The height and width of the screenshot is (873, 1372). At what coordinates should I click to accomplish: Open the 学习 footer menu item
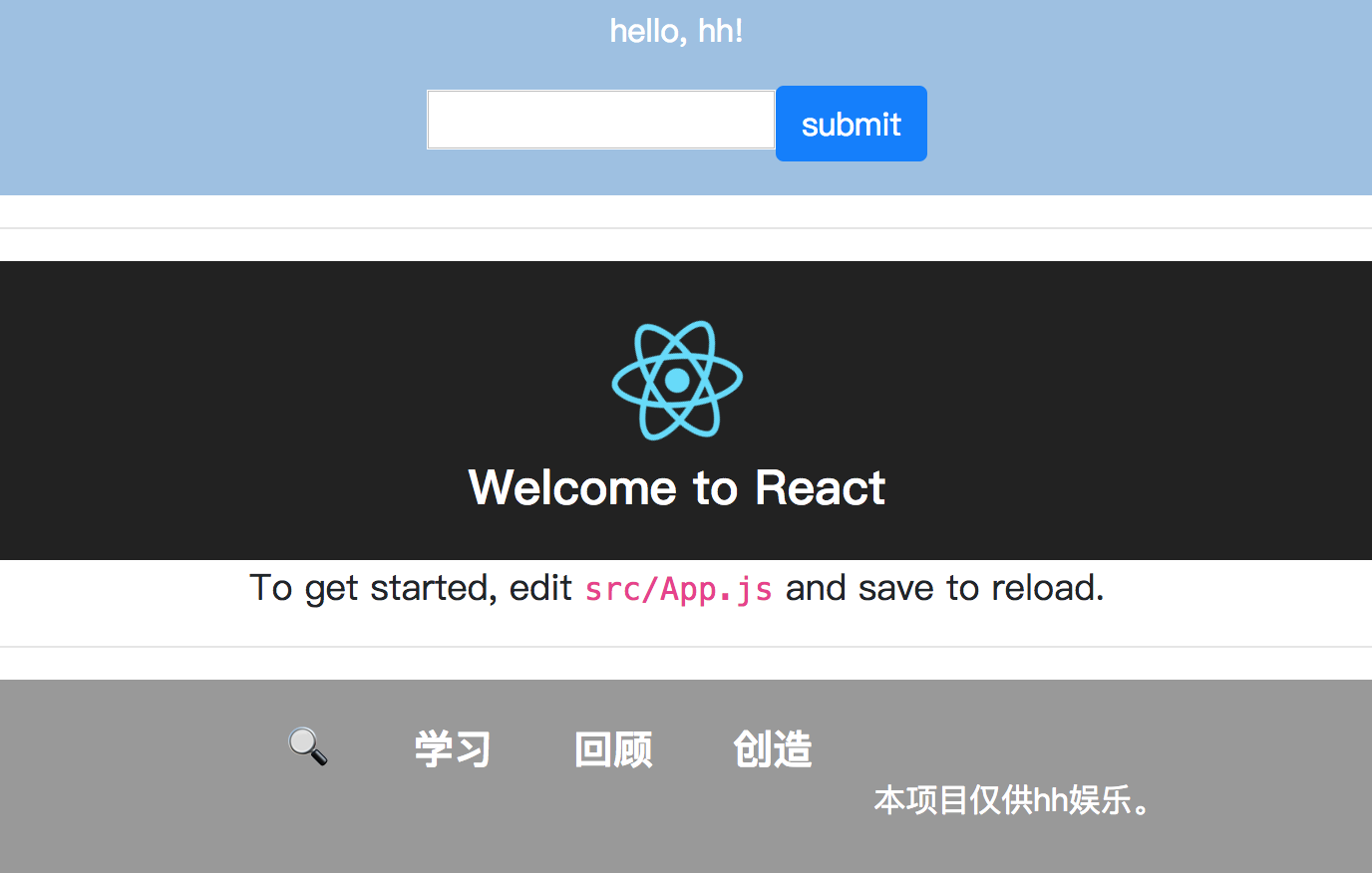click(x=454, y=749)
